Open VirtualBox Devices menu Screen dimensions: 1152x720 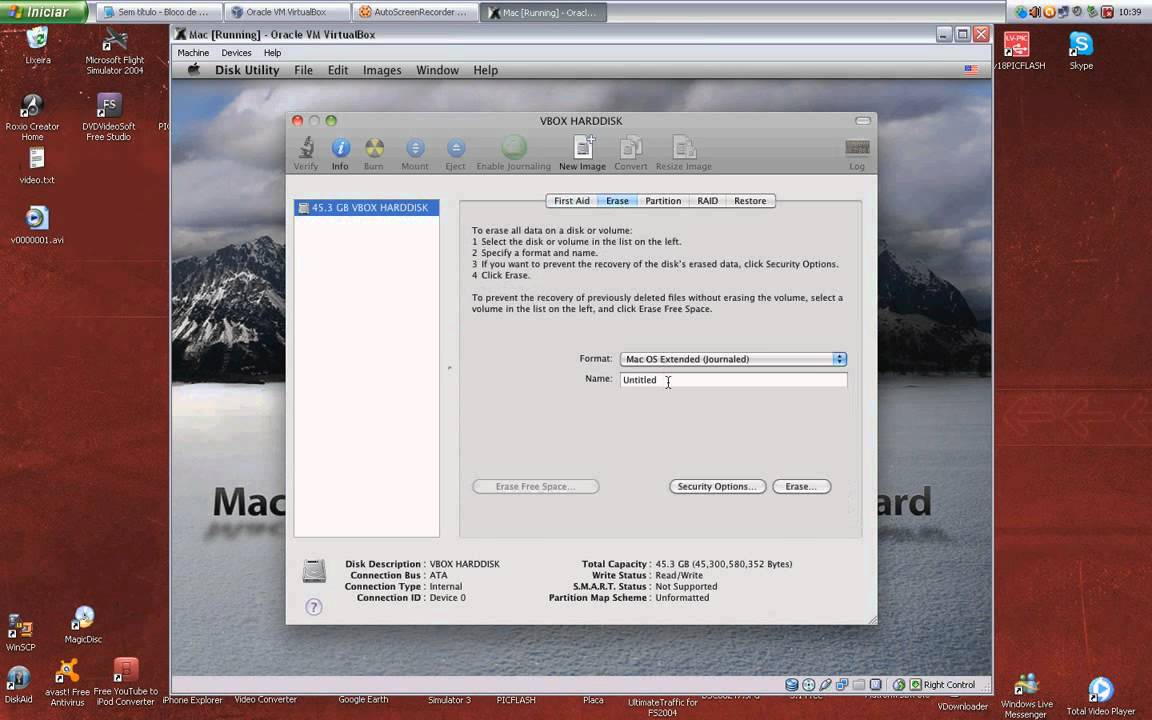point(236,53)
